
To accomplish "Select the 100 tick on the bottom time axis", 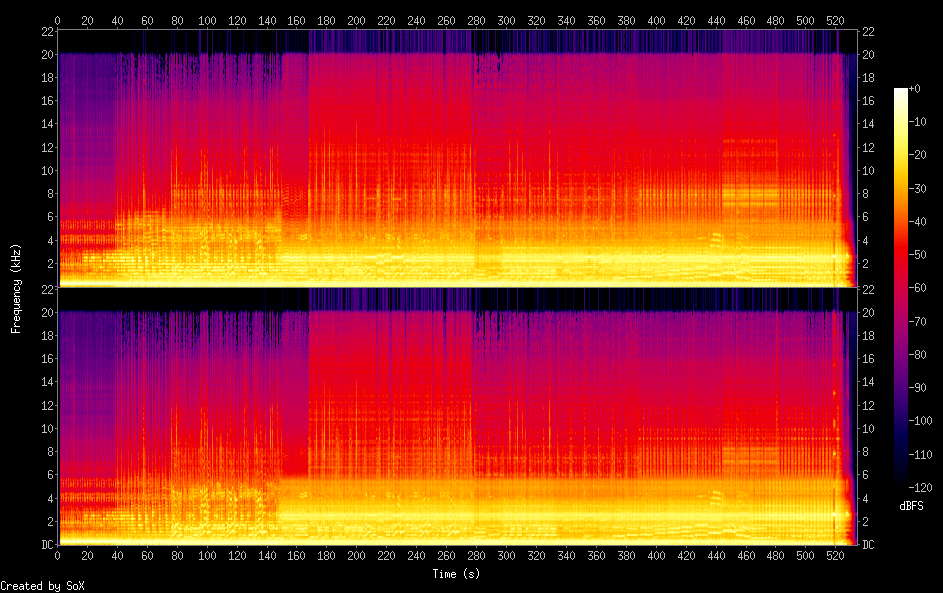I will click(x=207, y=555).
